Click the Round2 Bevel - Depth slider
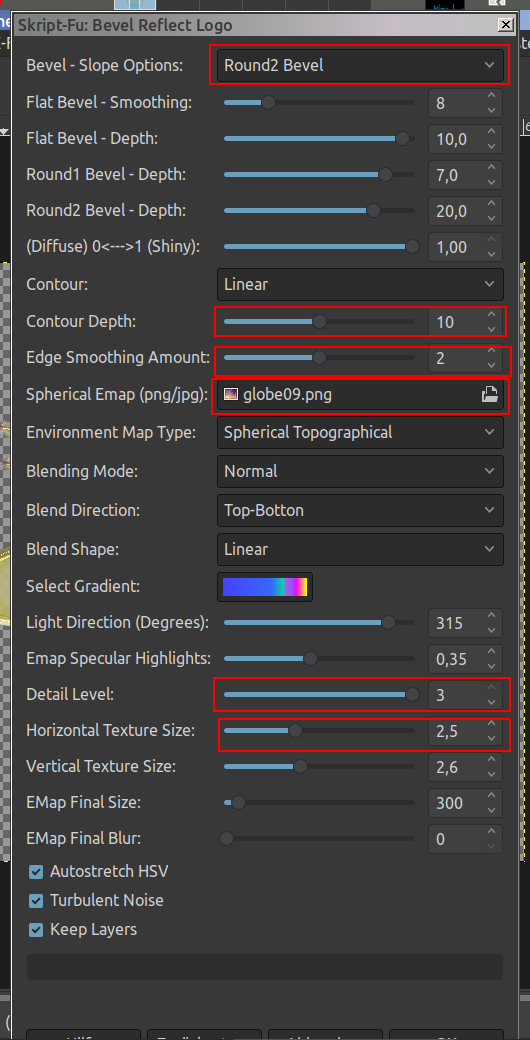Image resolution: width=530 pixels, height=1040 pixels. click(319, 210)
